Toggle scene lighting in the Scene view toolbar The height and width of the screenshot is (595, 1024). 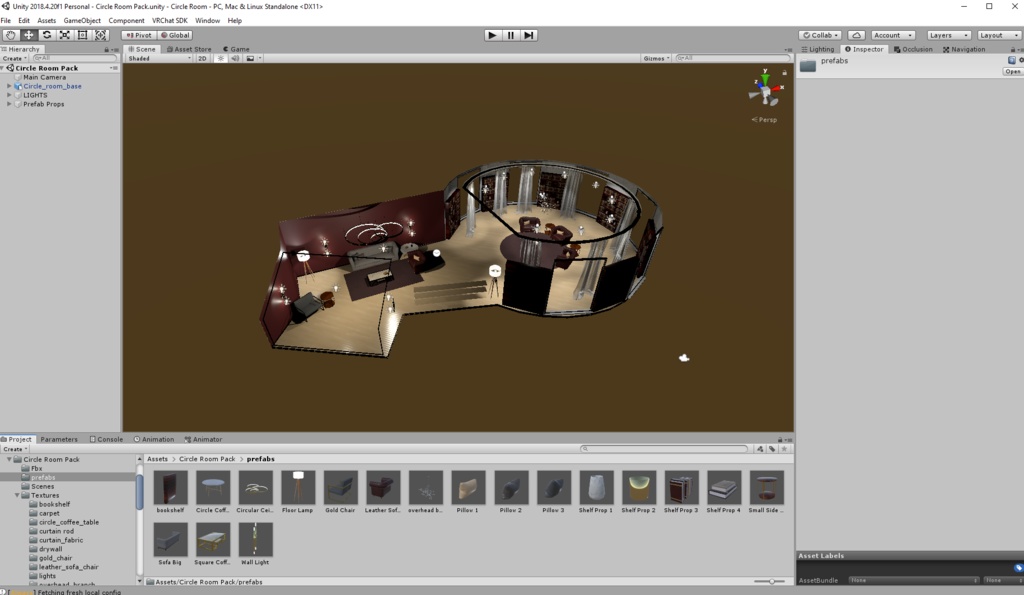point(219,57)
